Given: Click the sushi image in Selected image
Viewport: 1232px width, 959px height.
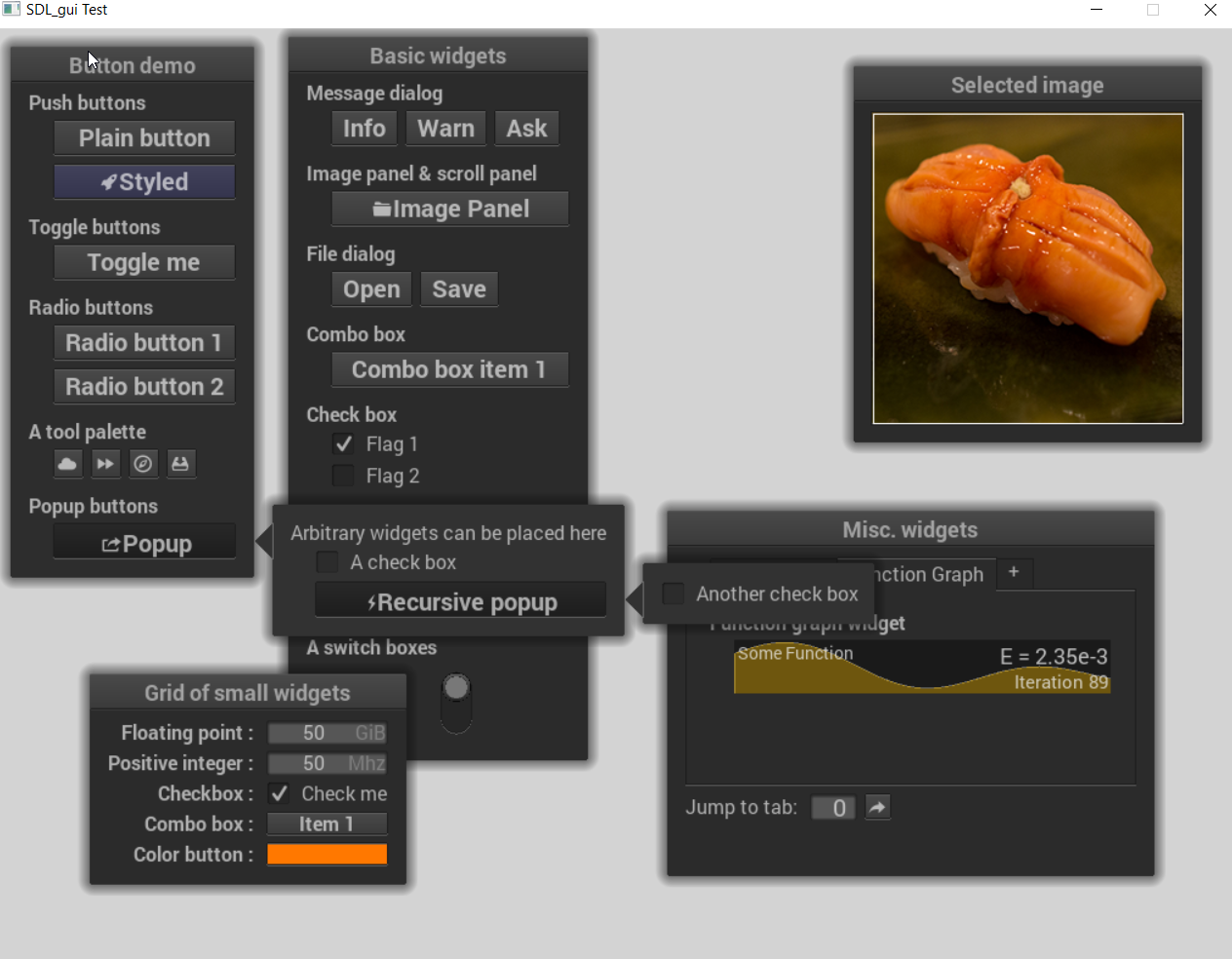Looking at the screenshot, I should pos(1028,269).
